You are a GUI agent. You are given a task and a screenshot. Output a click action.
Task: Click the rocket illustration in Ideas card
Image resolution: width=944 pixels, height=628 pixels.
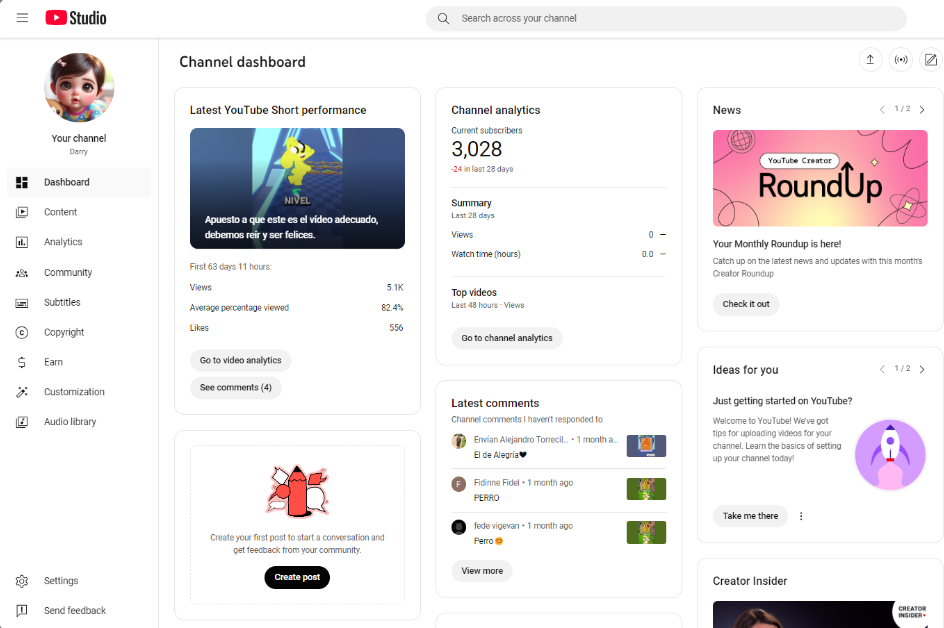tap(890, 455)
